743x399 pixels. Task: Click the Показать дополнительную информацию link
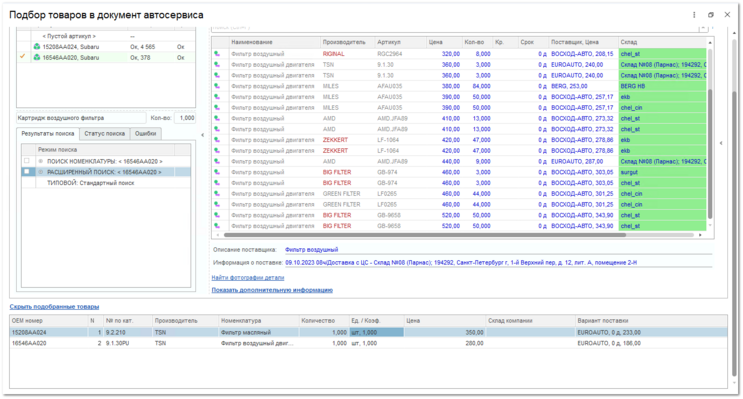(x=272, y=290)
